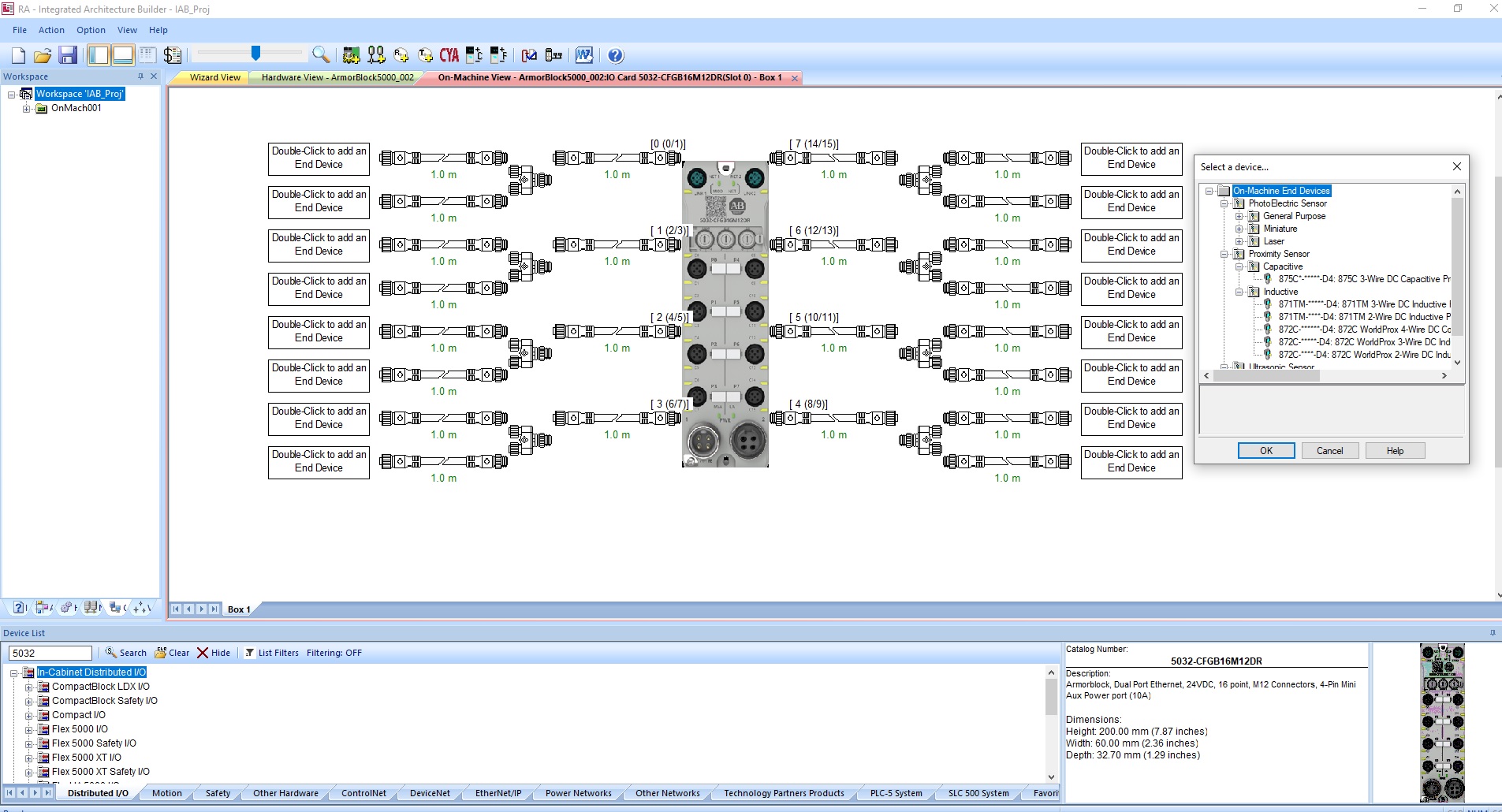Screen dimensions: 1502x812
Task: Click the workspace servers tab icon
Action: click(x=93, y=607)
